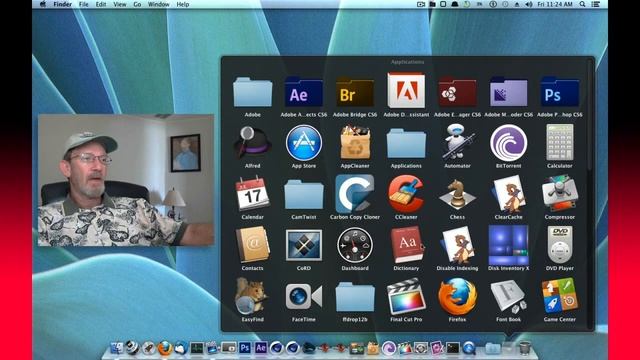Open Notification Center list icon
This screenshot has width=640, height=360.
click(596, 4)
